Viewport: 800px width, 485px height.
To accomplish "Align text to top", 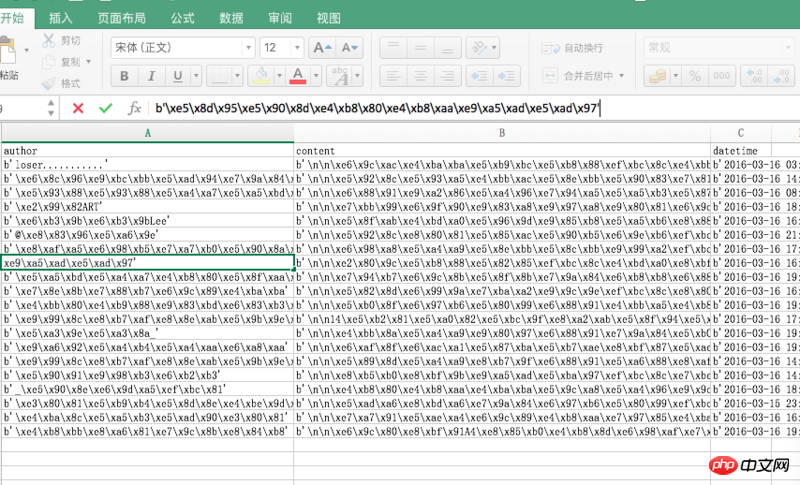I will tap(393, 48).
